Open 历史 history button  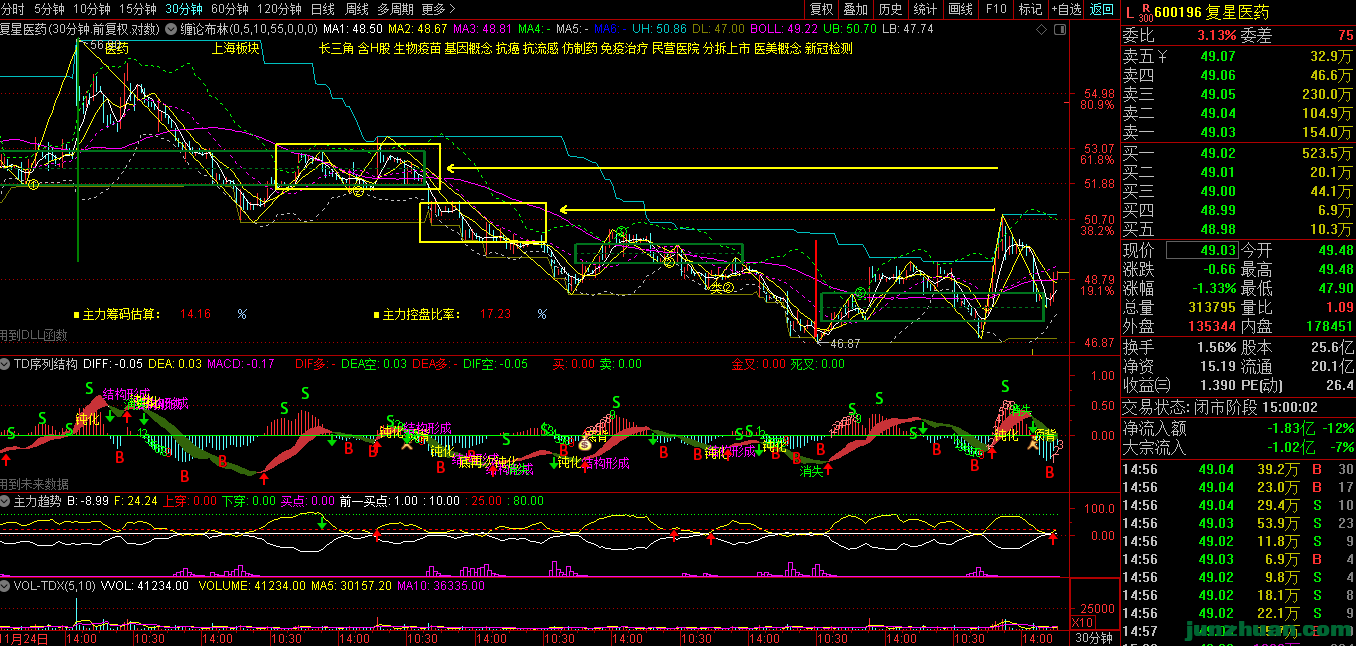pyautogui.click(x=890, y=9)
